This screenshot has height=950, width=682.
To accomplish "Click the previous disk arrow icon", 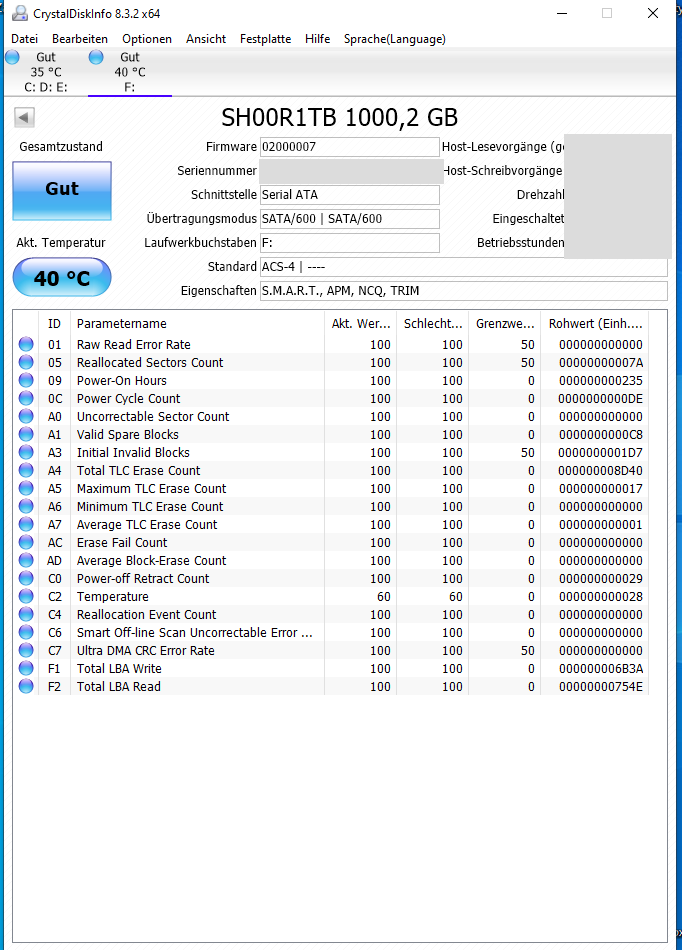I will [24, 118].
